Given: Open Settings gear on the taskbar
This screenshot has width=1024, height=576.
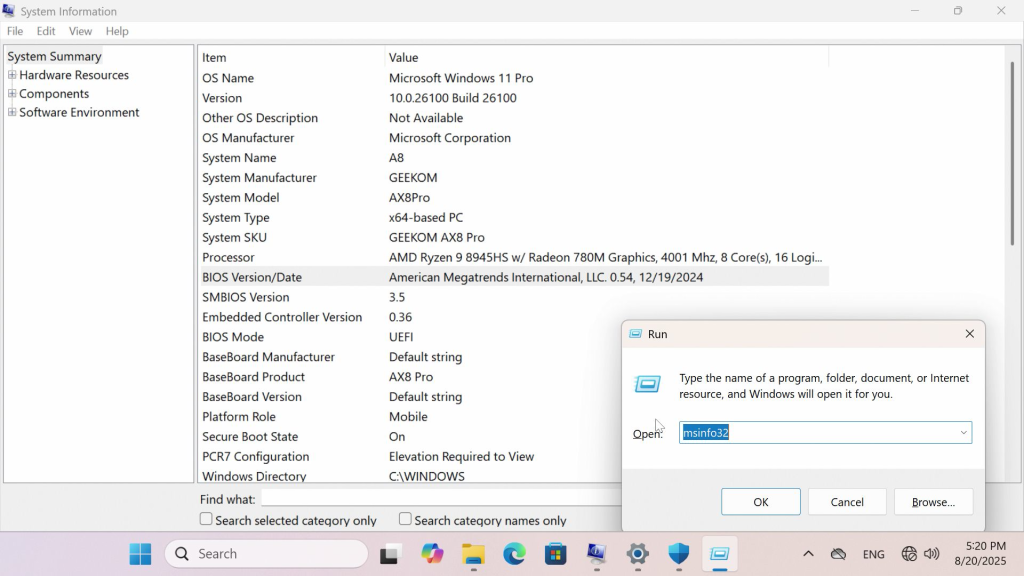Looking at the screenshot, I should [x=637, y=554].
